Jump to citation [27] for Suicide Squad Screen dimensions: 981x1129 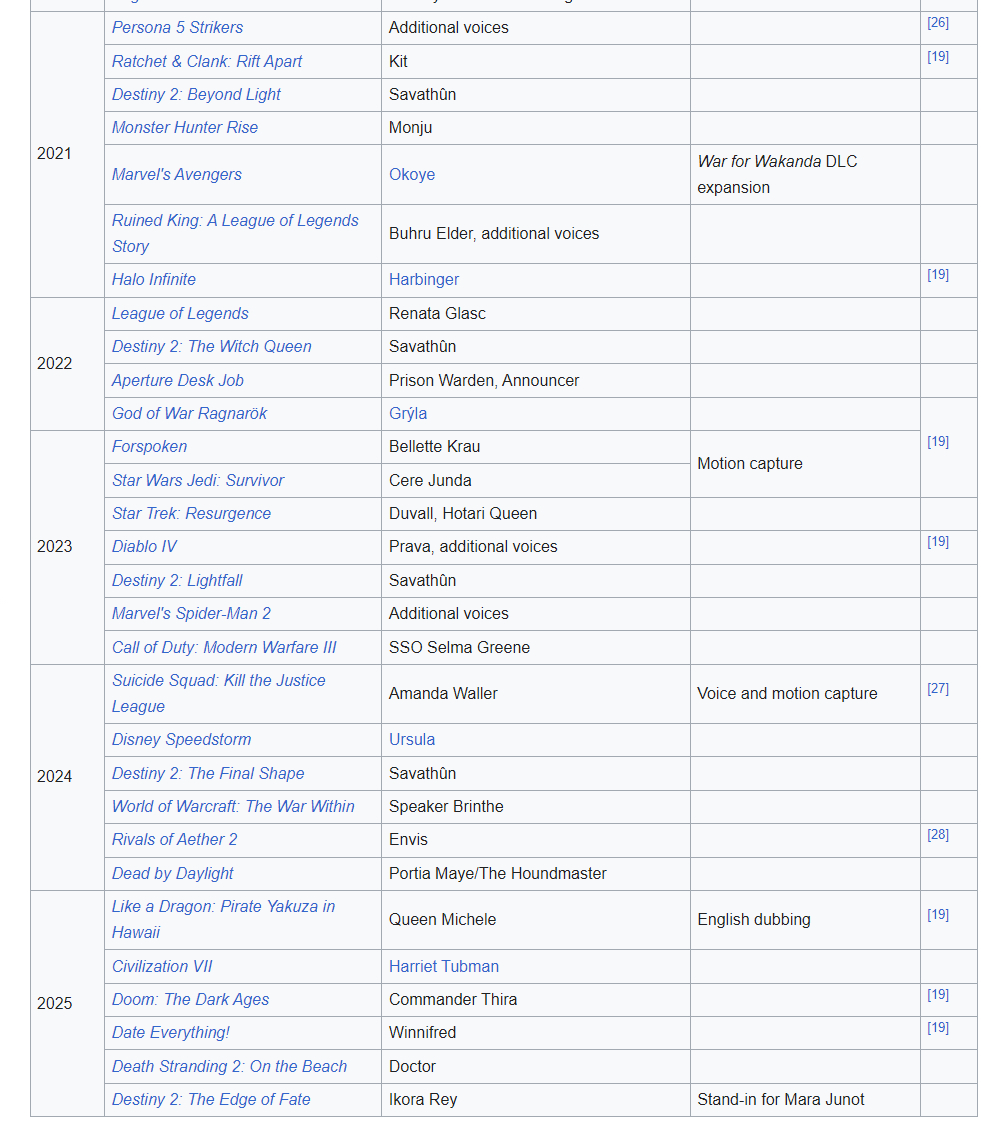pos(938,688)
